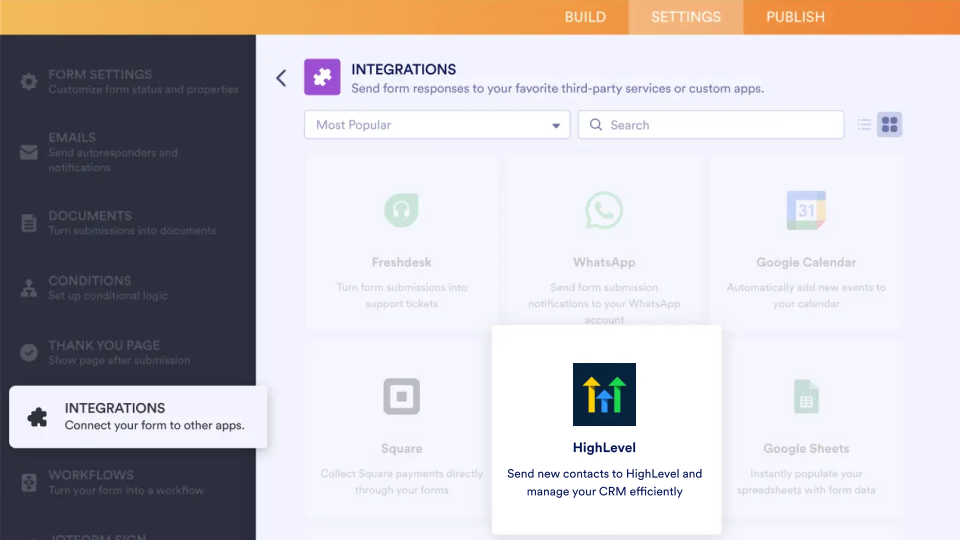Open the Most Popular sort dropdown
Image resolution: width=960 pixels, height=540 pixels.
(x=437, y=125)
